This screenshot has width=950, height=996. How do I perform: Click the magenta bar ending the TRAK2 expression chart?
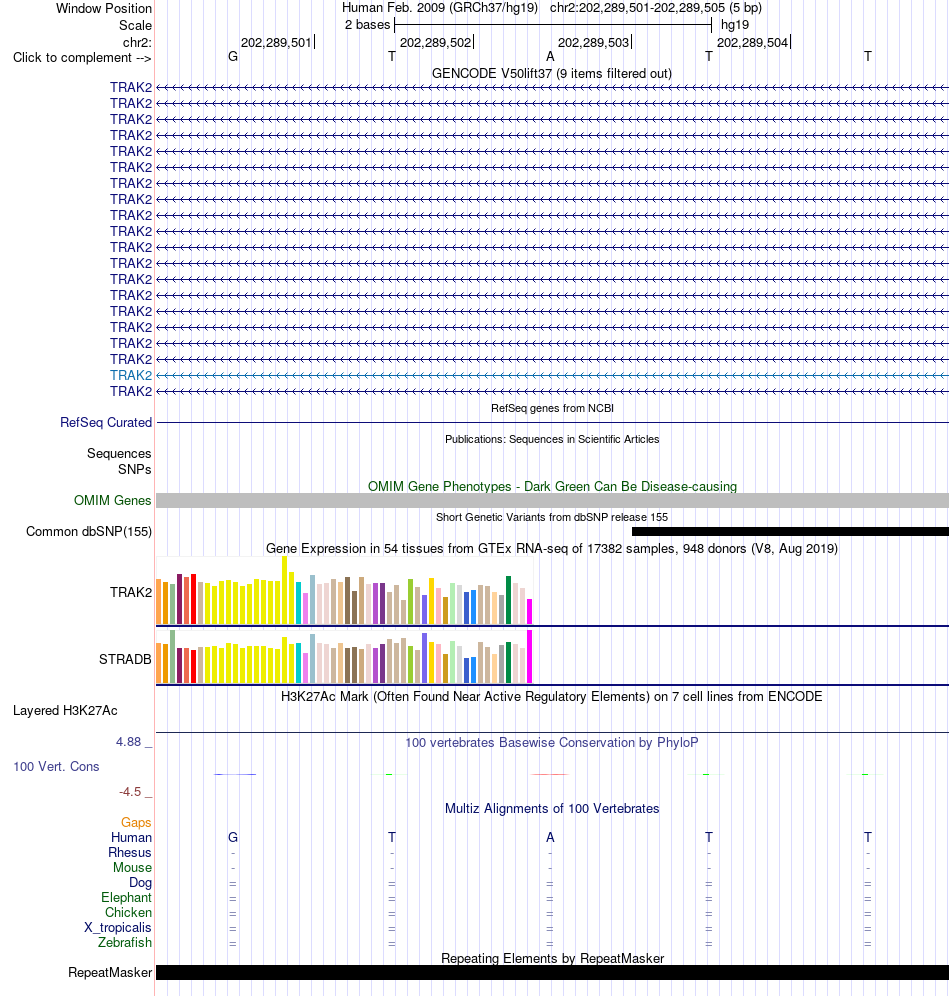pyautogui.click(x=530, y=611)
